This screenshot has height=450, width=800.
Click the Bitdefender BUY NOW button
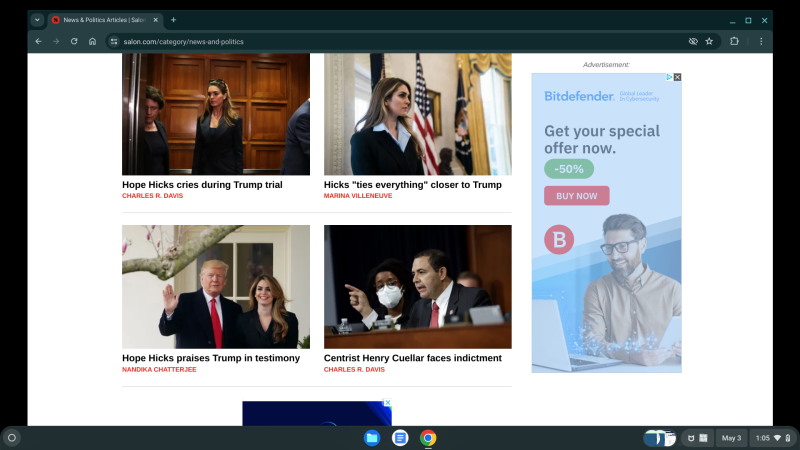click(576, 196)
